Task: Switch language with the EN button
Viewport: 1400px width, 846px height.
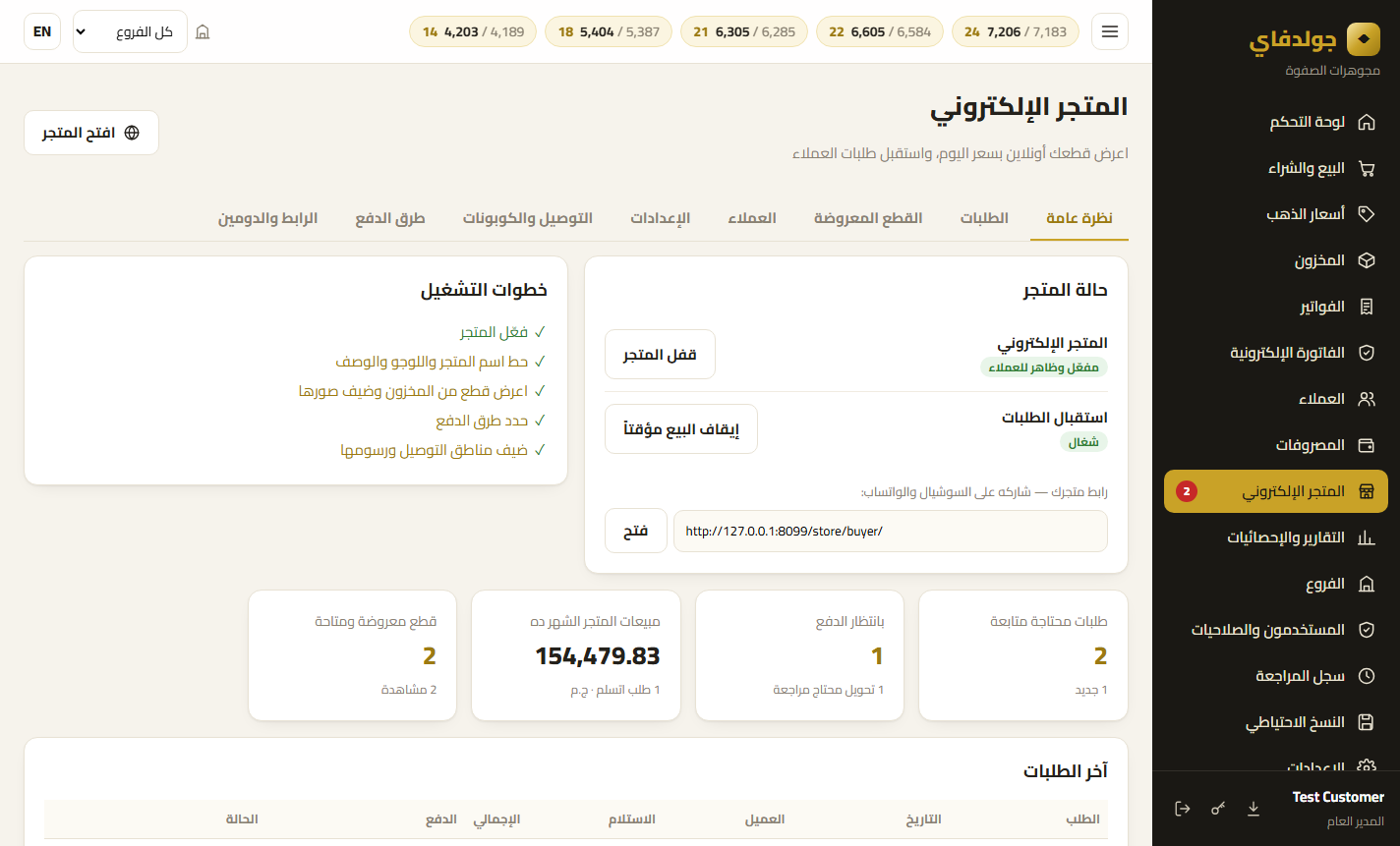Action: [42, 31]
